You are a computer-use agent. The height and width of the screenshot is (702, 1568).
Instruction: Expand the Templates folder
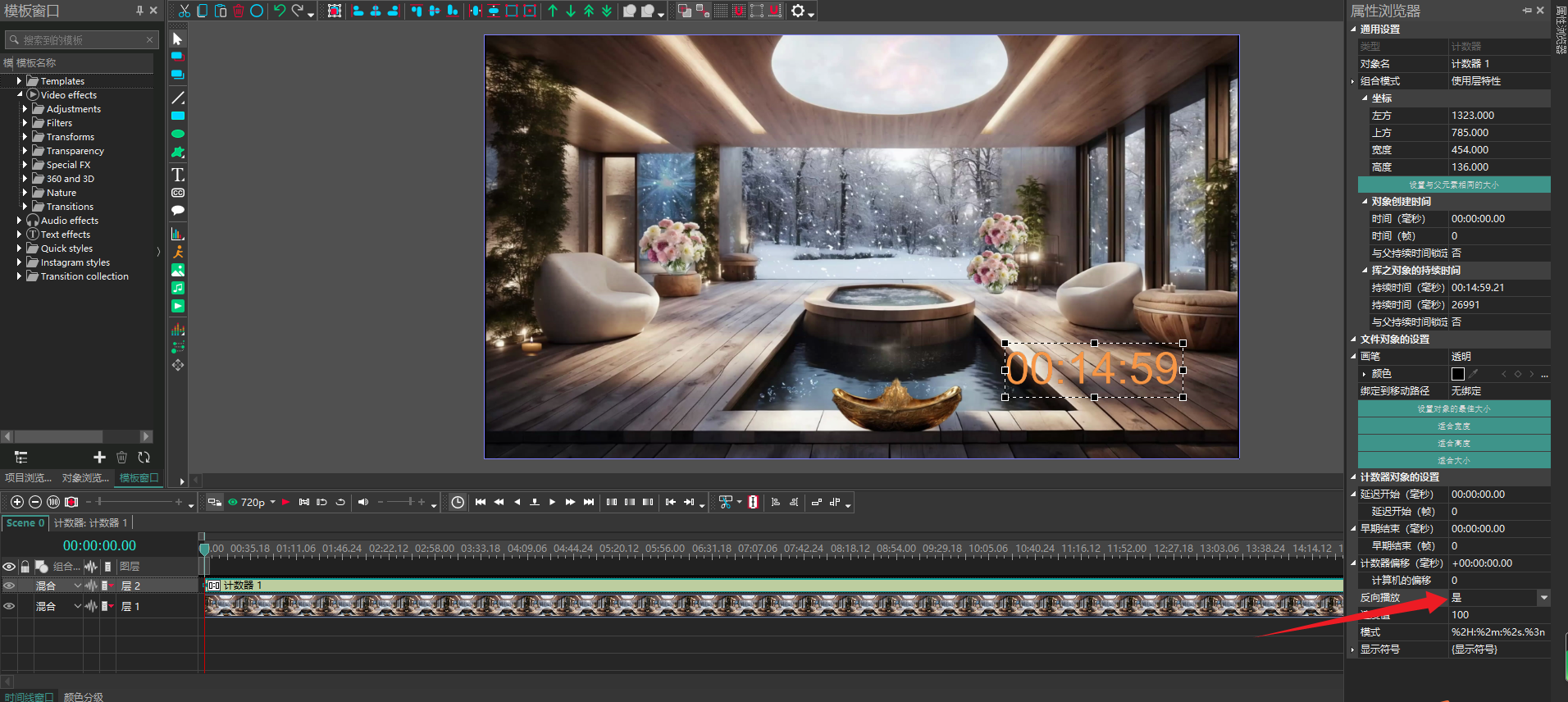coord(19,81)
